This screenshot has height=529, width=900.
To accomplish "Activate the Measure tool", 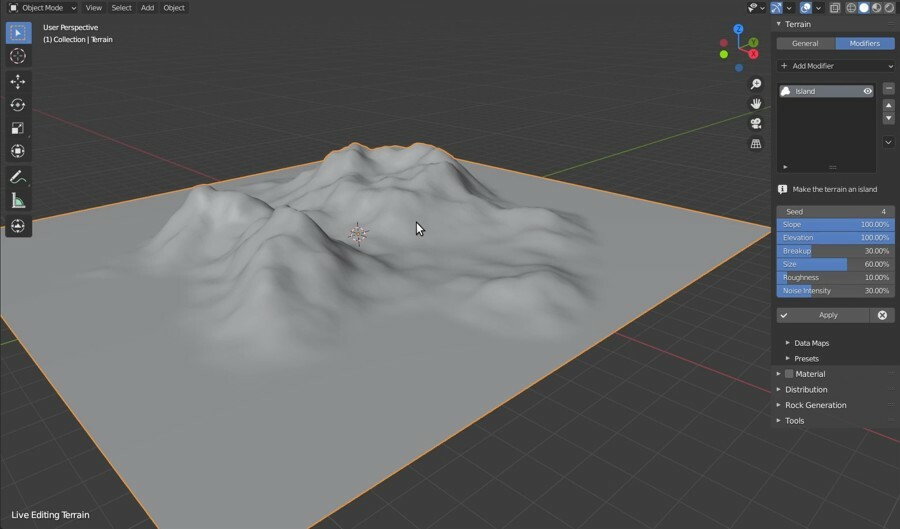I will click(x=18, y=201).
